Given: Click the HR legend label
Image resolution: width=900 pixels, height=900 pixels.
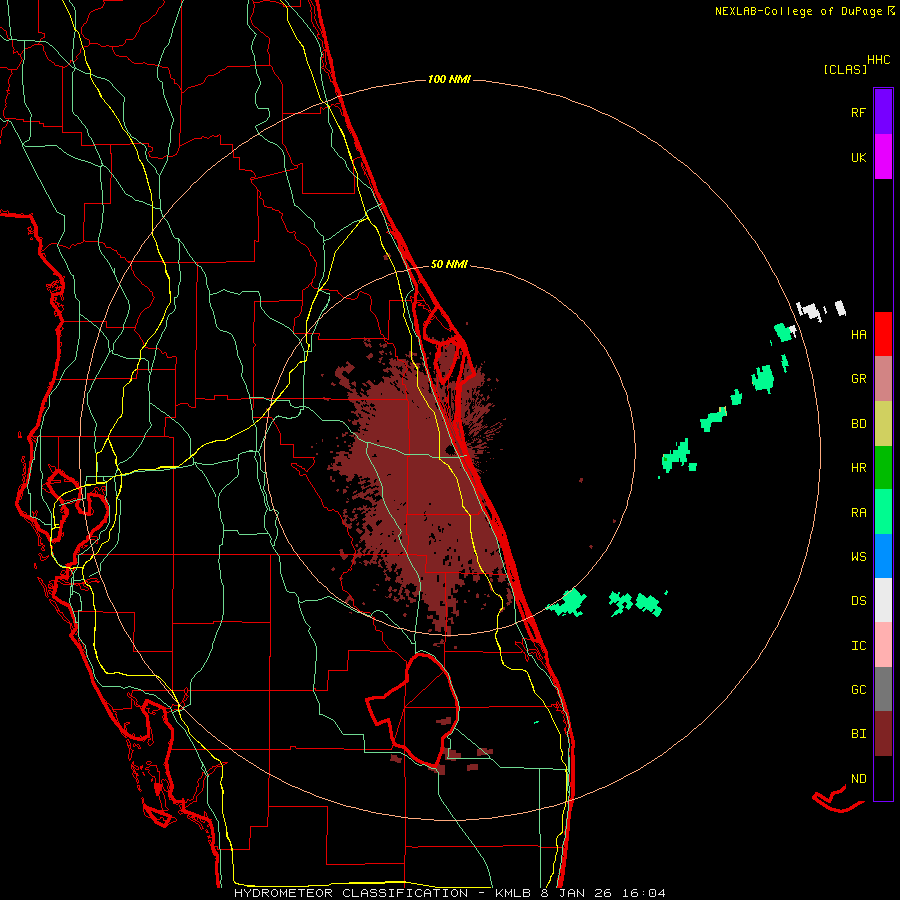Looking at the screenshot, I should click(x=858, y=468).
